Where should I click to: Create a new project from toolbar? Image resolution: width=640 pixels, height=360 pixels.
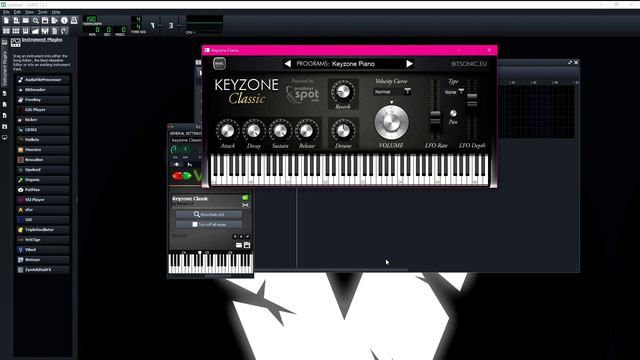6,20
